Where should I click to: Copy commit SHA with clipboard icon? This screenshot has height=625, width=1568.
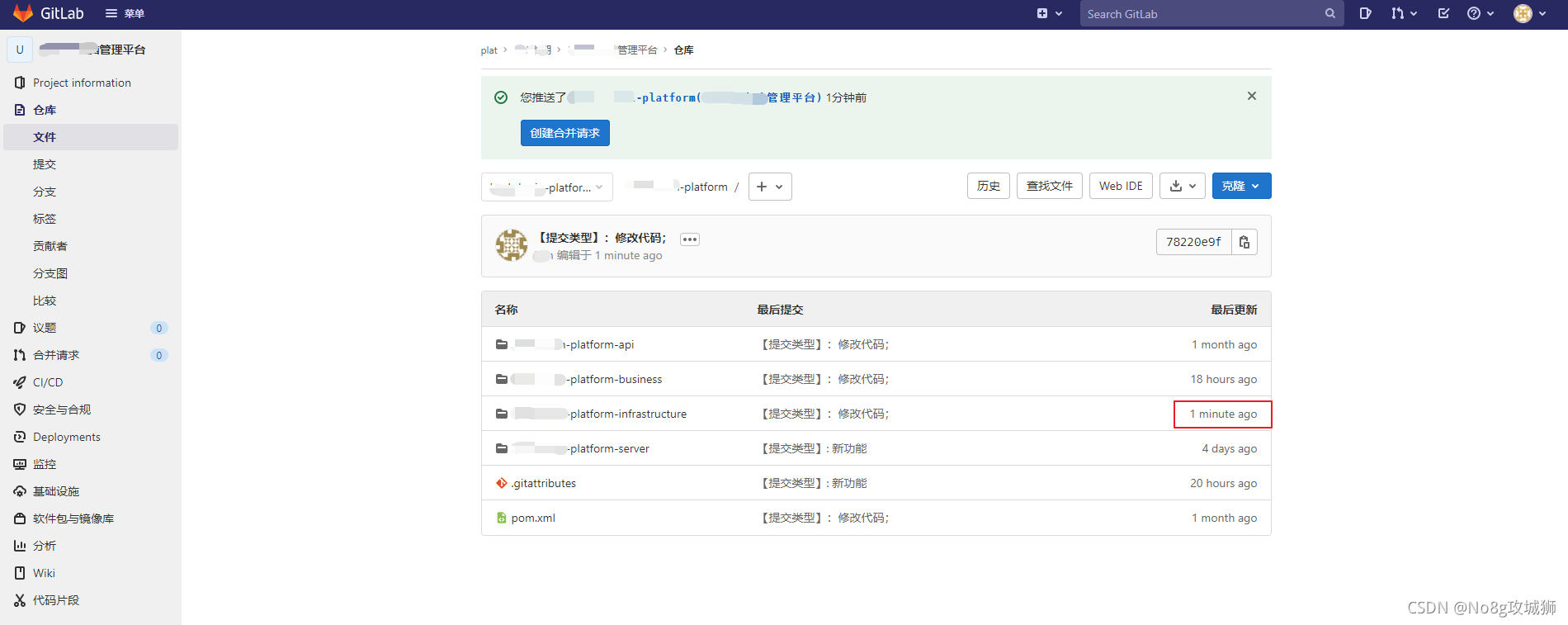pyautogui.click(x=1244, y=242)
